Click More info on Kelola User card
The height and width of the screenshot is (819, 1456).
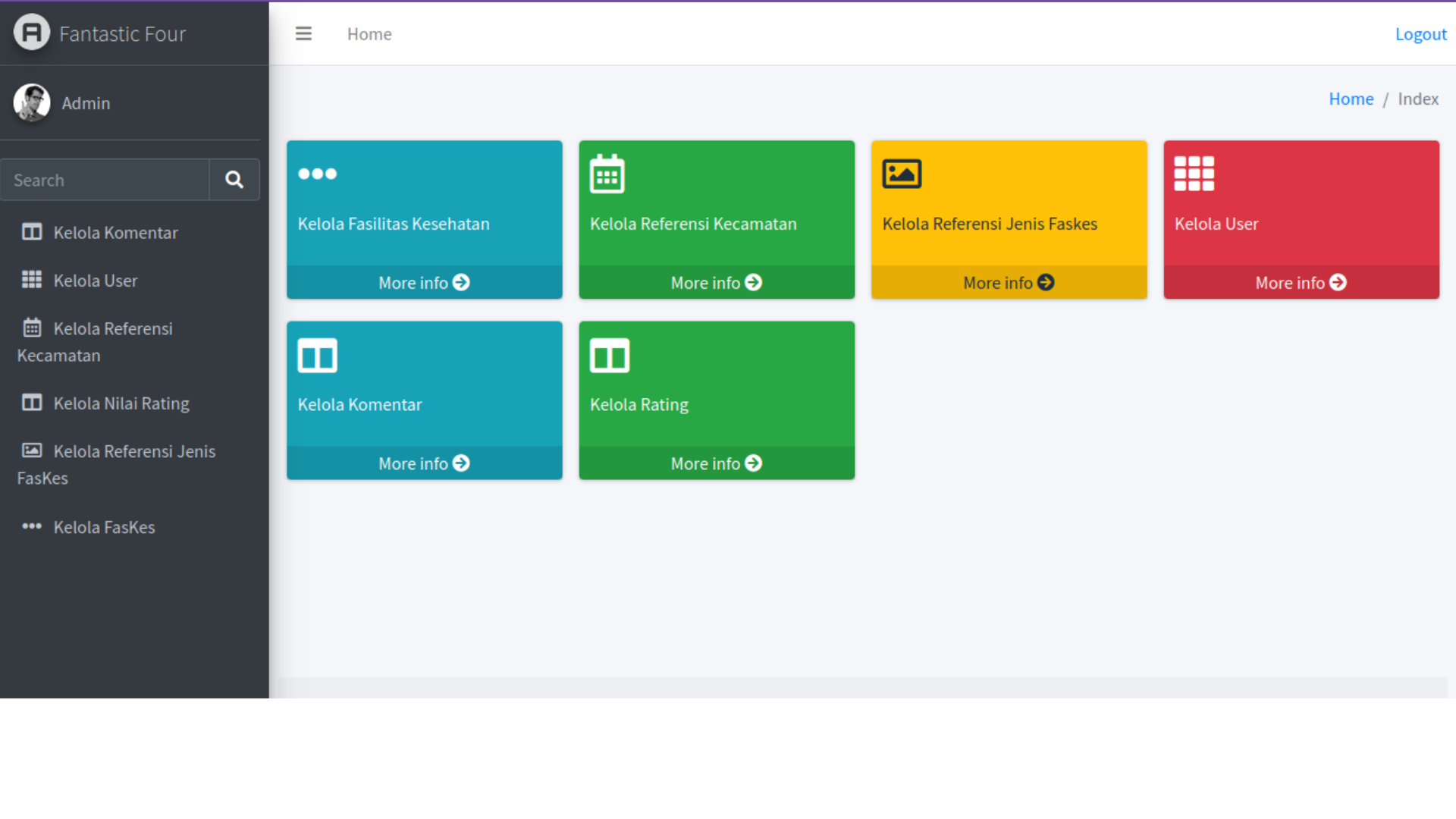coord(1301,283)
